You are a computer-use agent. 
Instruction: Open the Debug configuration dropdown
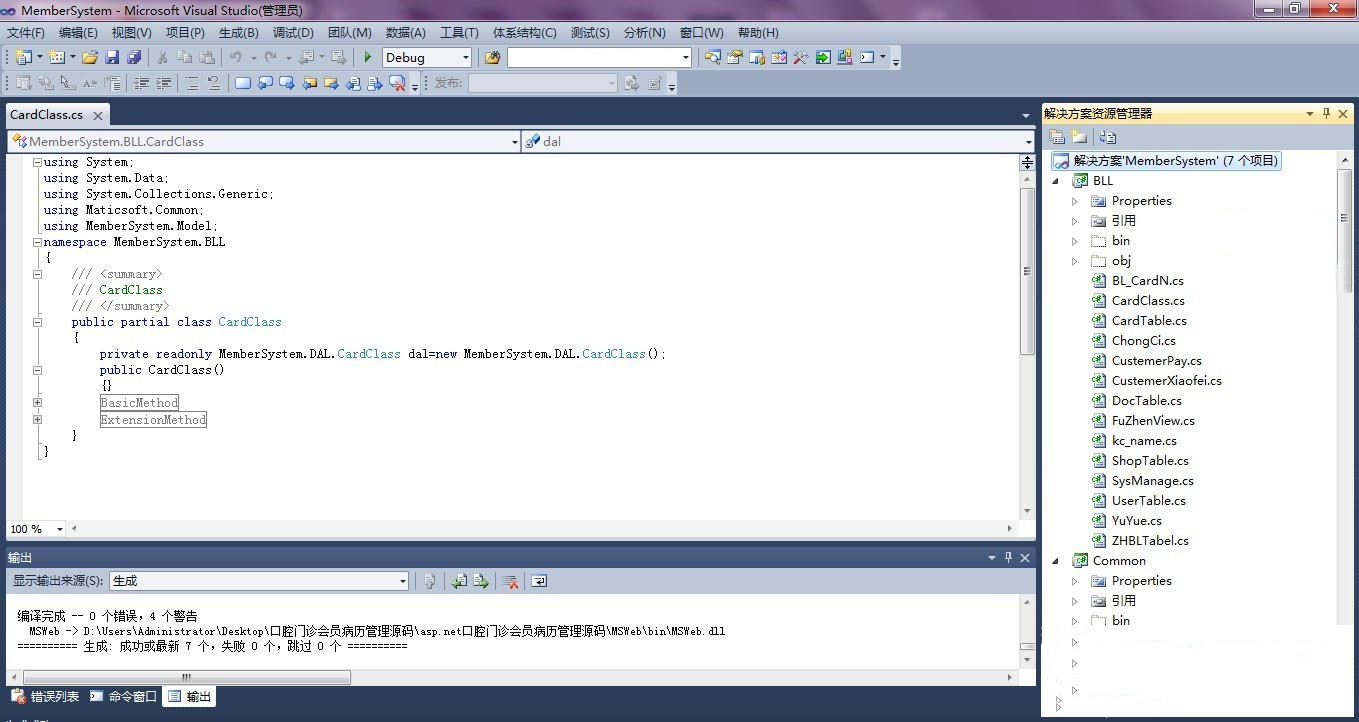465,58
